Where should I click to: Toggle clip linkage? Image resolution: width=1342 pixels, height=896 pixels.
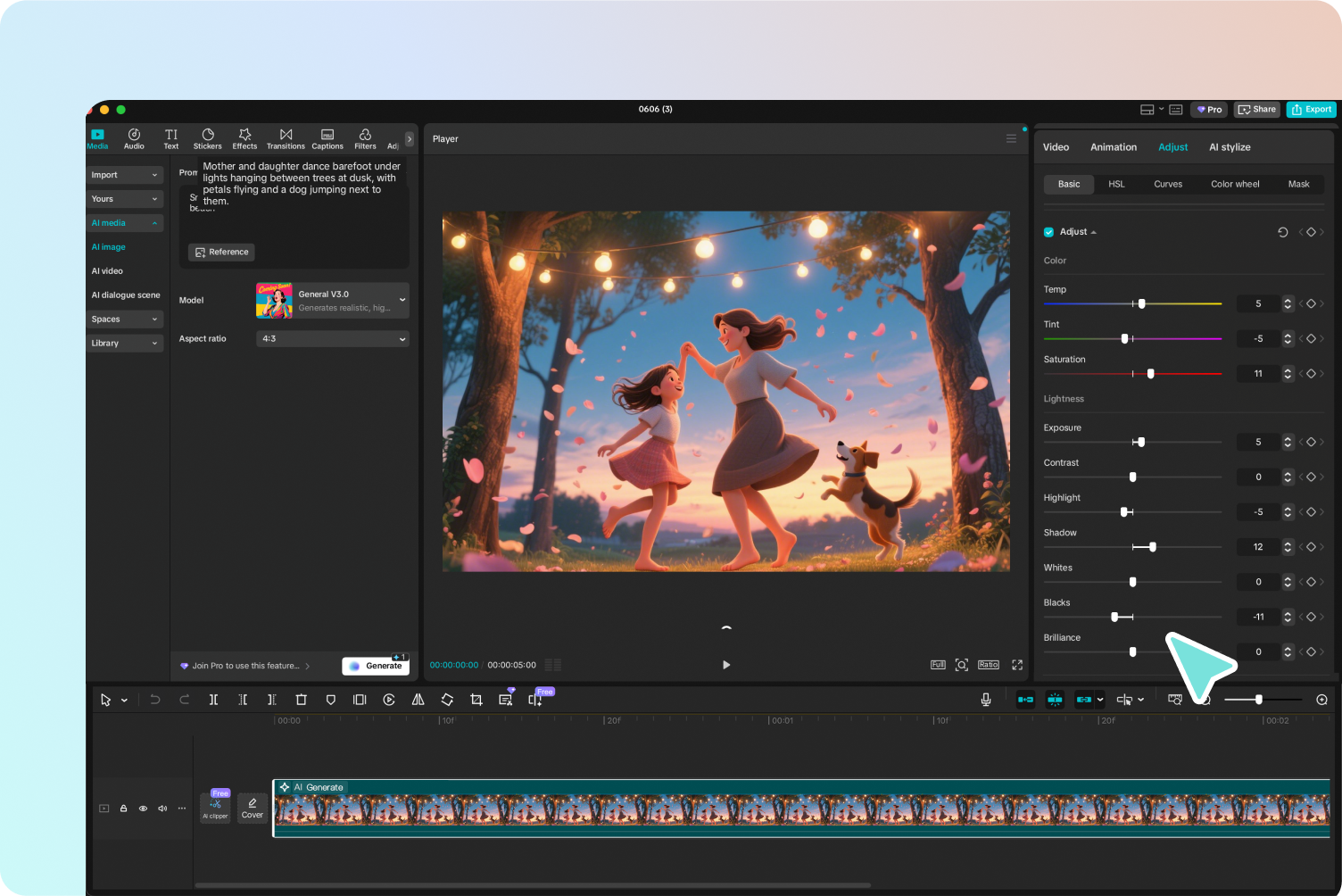click(x=1084, y=700)
